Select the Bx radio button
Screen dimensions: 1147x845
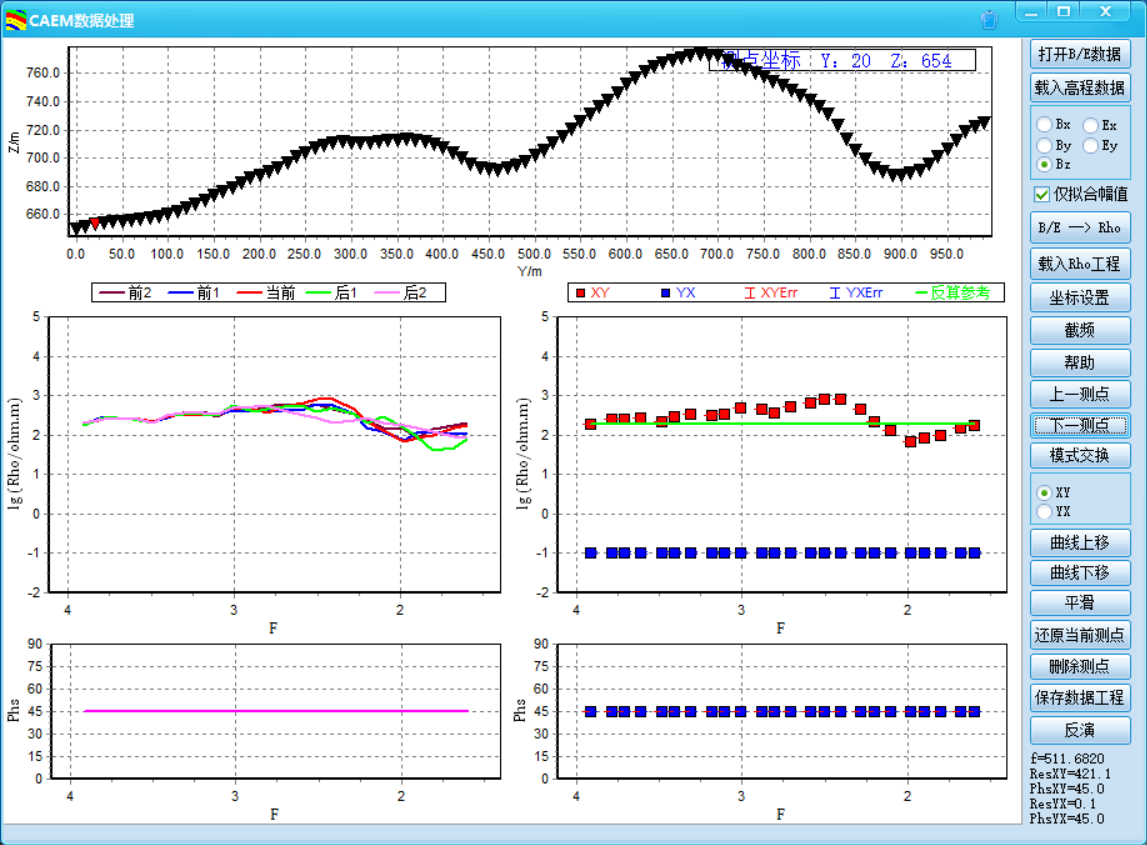click(x=1044, y=125)
